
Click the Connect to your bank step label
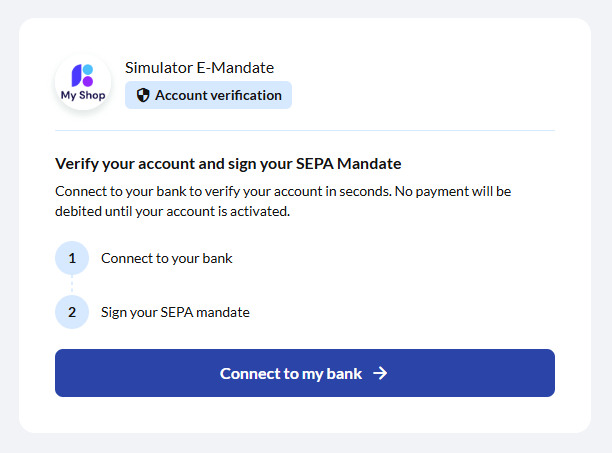(167, 258)
